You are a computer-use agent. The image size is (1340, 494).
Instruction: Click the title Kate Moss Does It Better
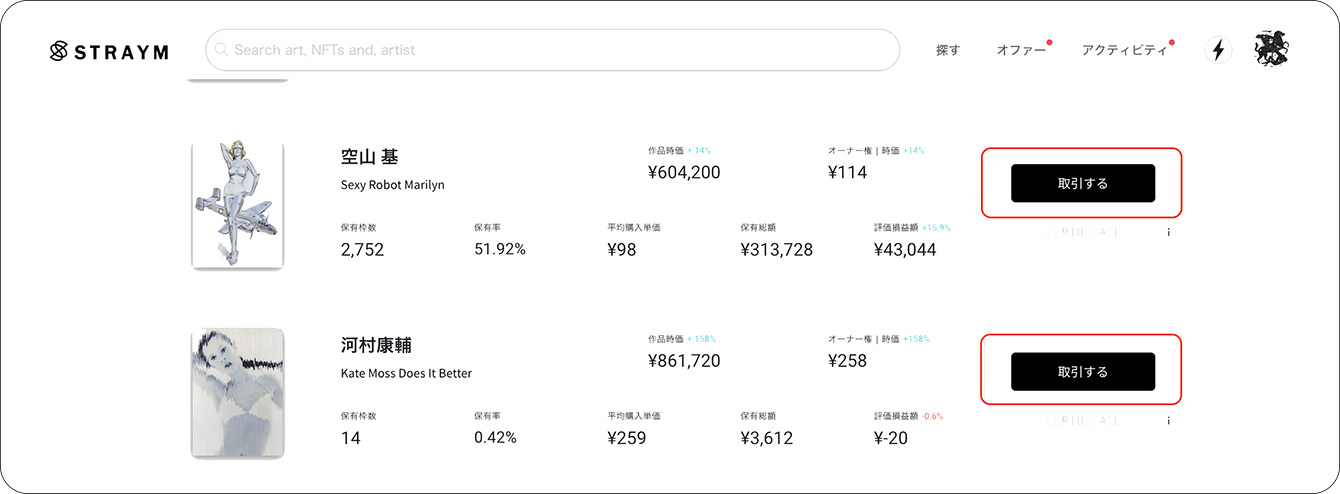[406, 373]
